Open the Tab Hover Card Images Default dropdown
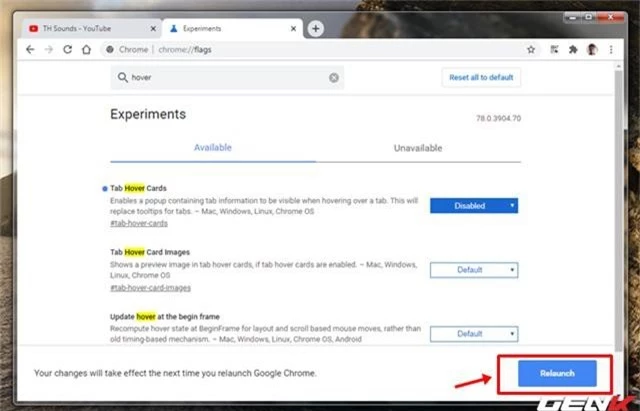This screenshot has width=640, height=411. click(474, 270)
